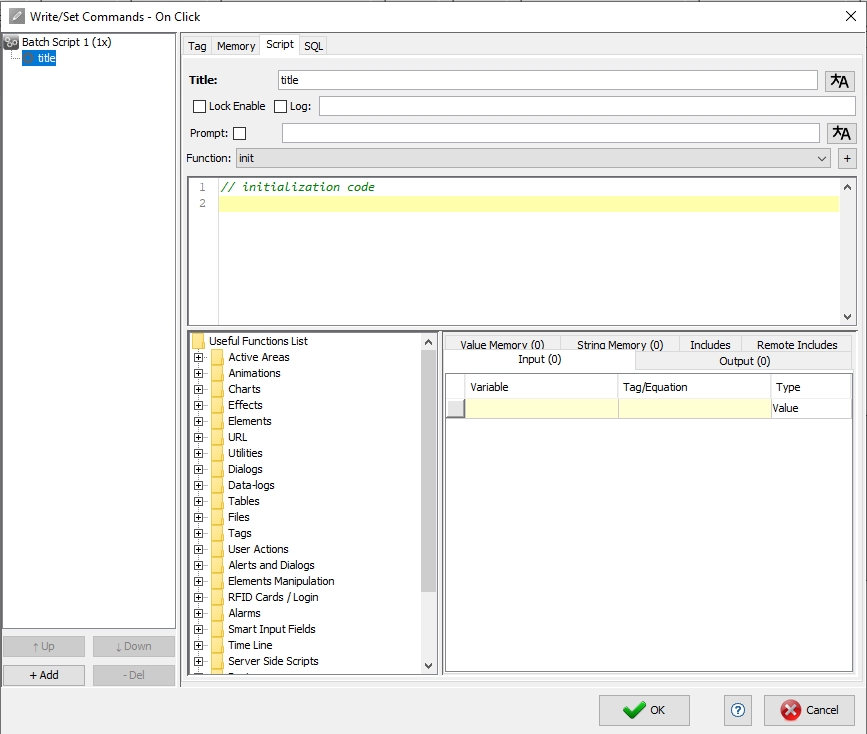The width and height of the screenshot is (867, 734).
Task: Expand the Active Areas folder
Action: tap(199, 357)
